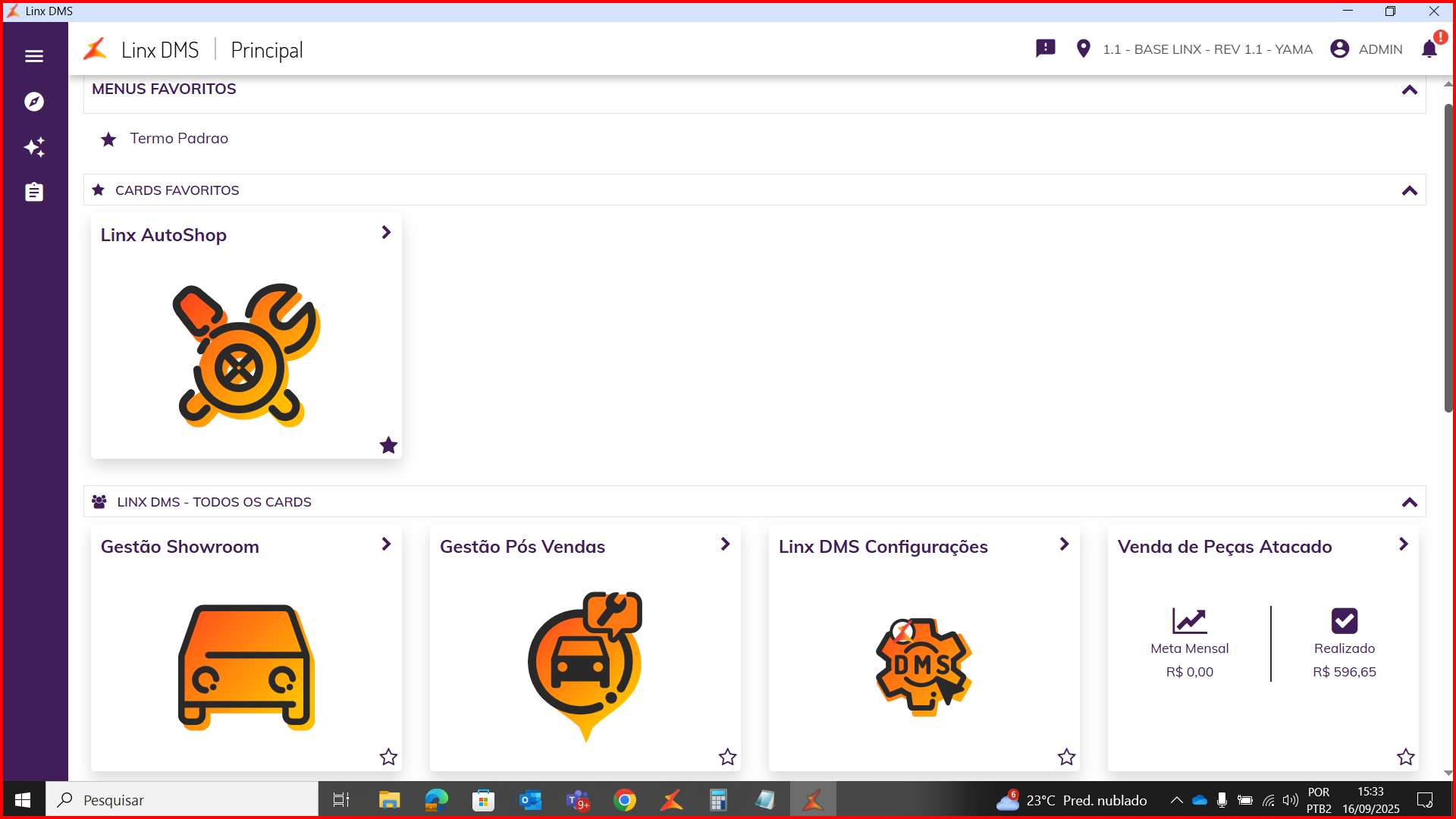
Task: Click the Windows taskbar search box
Action: tap(182, 800)
